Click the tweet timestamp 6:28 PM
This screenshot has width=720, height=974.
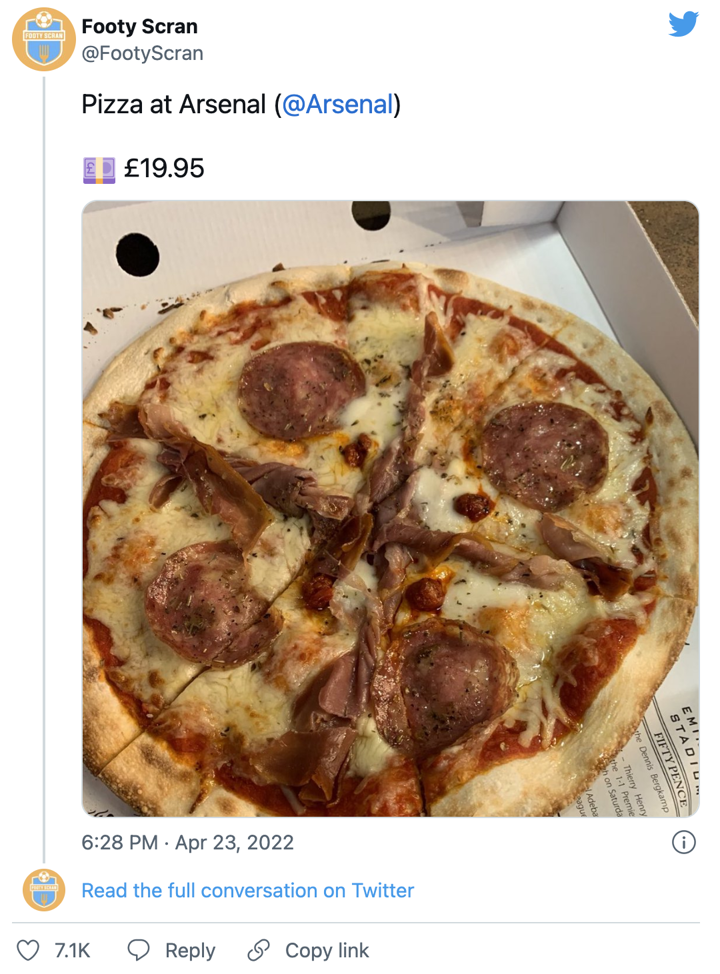tap(119, 842)
